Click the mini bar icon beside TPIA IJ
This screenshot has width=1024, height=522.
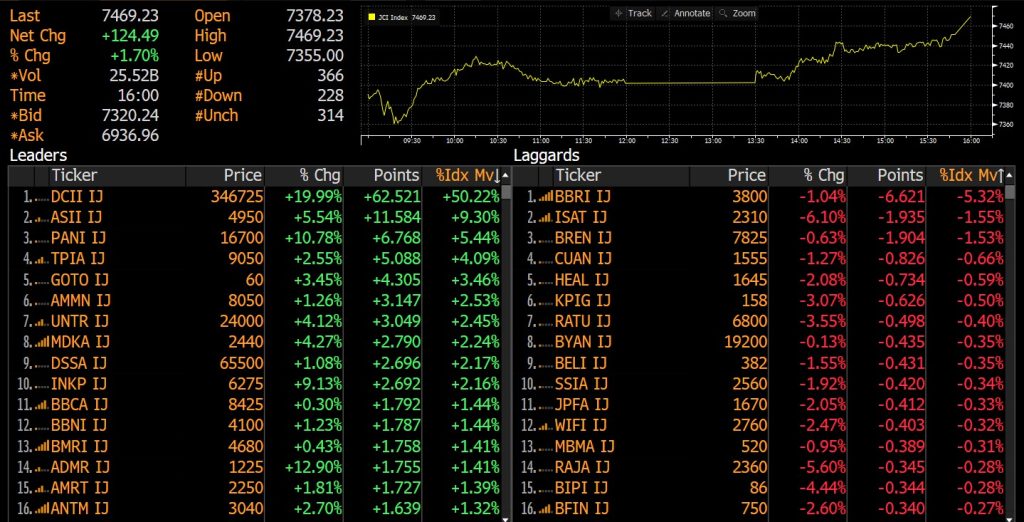tap(42, 259)
